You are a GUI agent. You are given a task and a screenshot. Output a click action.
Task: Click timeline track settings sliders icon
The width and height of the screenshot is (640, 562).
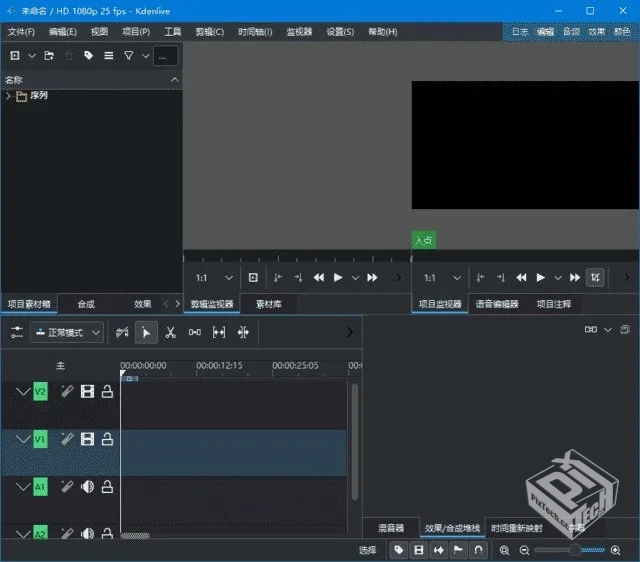(x=17, y=332)
